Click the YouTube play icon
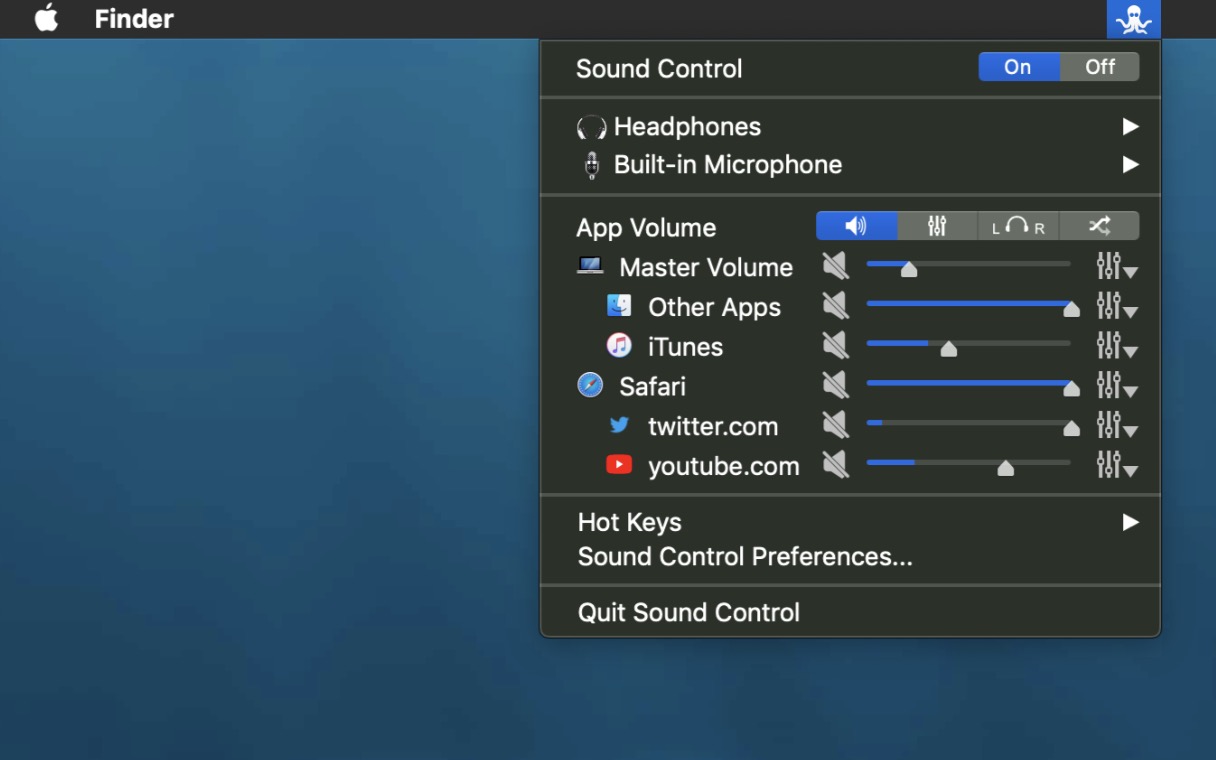 (619, 465)
